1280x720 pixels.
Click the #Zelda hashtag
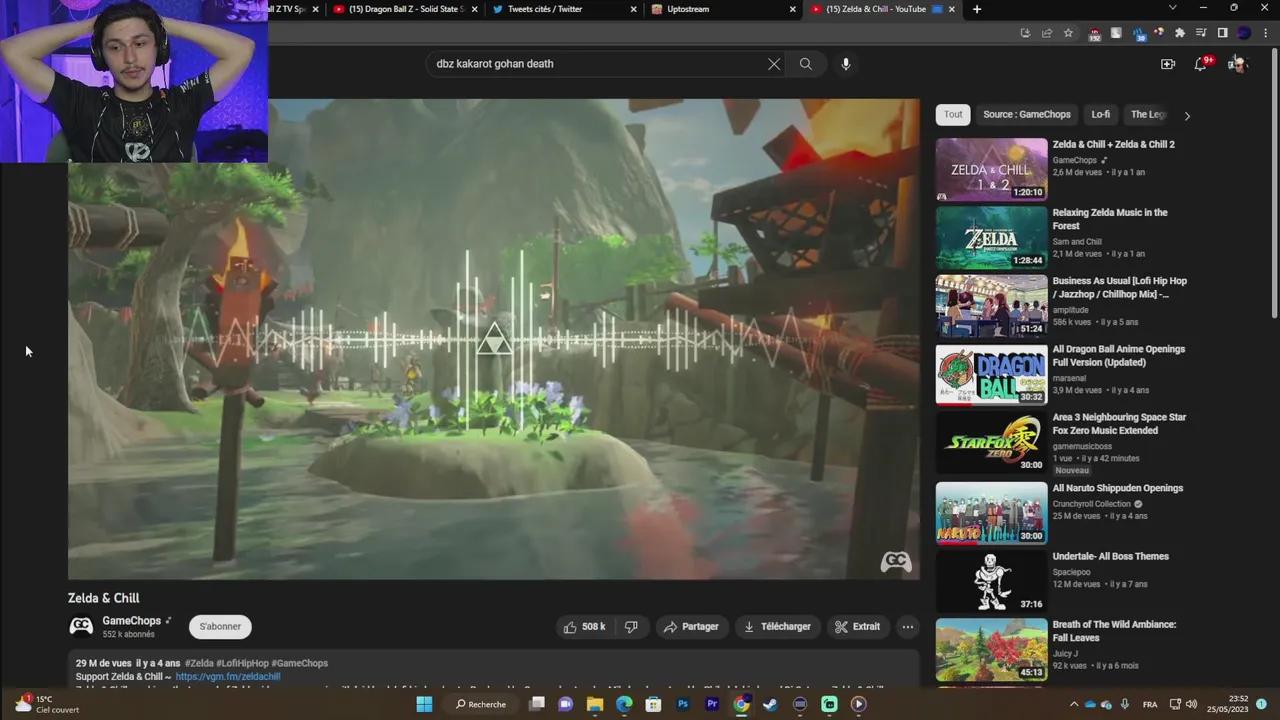[x=199, y=663]
